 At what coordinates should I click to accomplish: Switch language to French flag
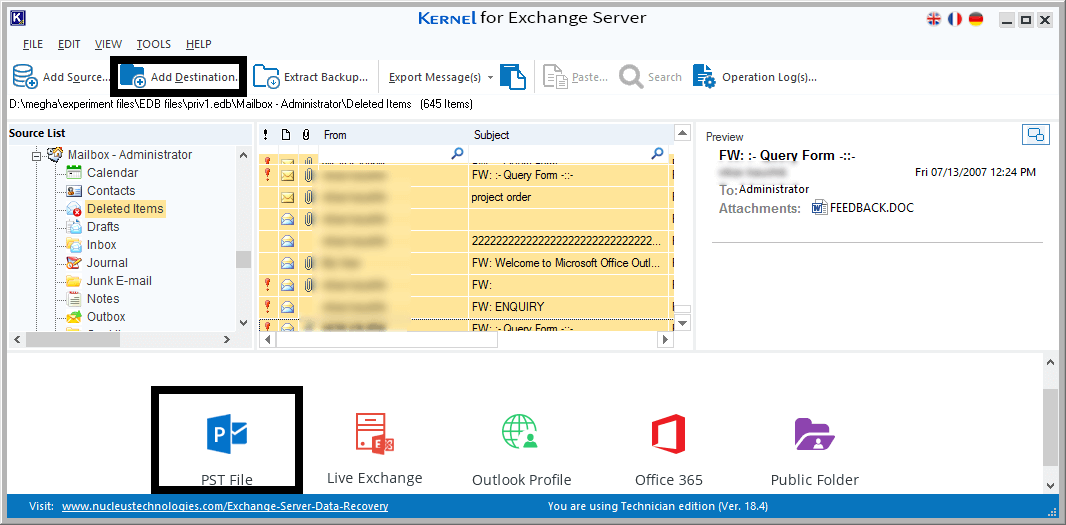(x=955, y=19)
